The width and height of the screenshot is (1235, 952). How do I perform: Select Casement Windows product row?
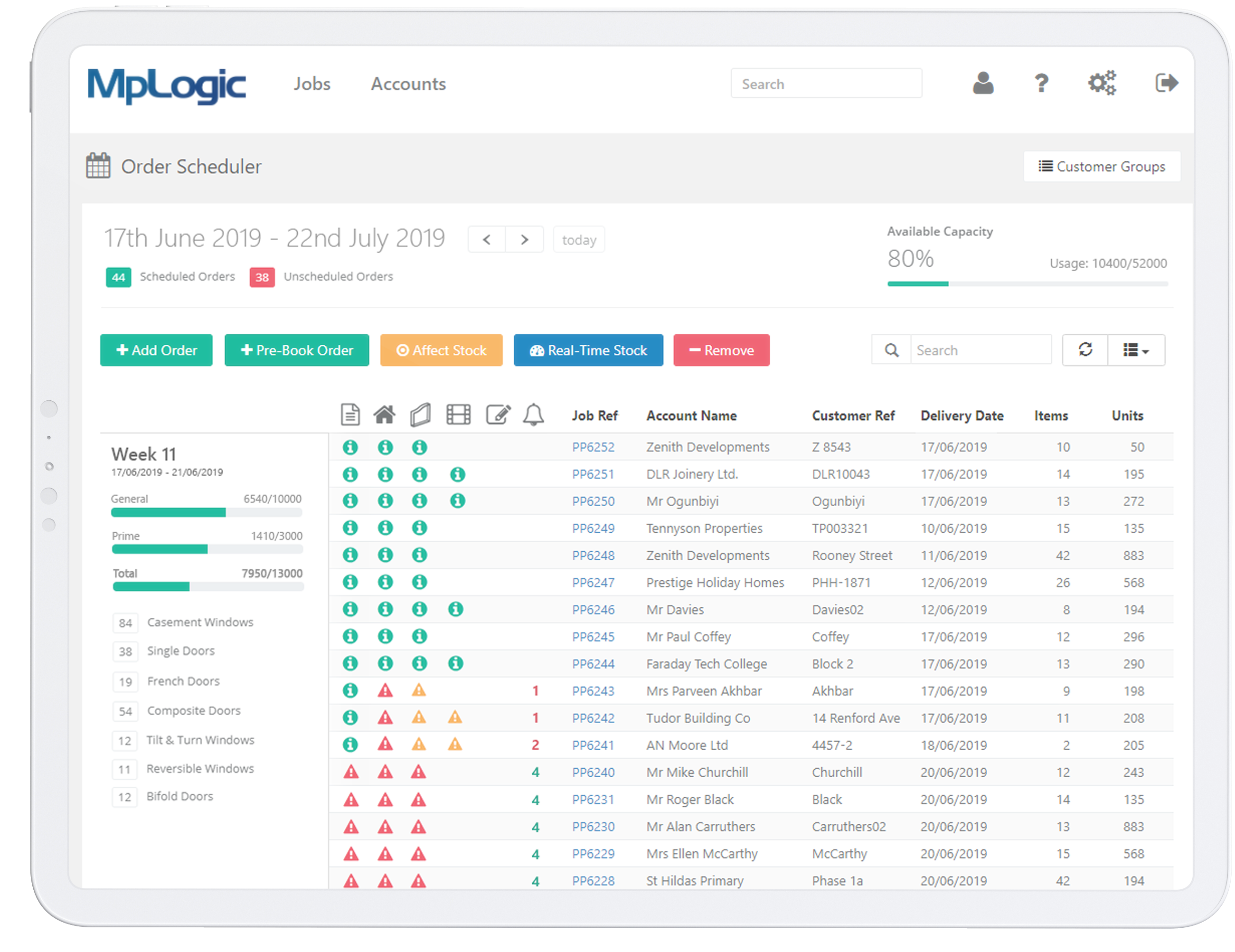pyautogui.click(x=184, y=622)
